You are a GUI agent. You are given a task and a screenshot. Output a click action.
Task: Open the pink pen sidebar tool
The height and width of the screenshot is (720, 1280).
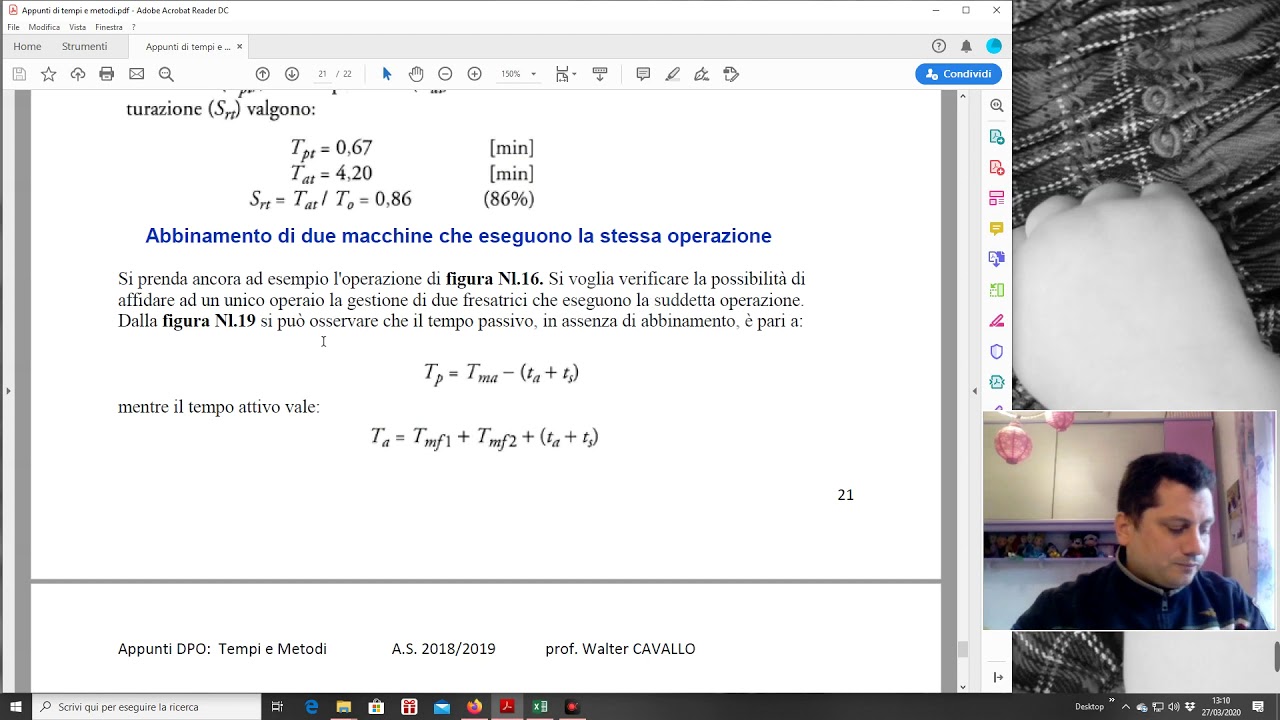997,321
